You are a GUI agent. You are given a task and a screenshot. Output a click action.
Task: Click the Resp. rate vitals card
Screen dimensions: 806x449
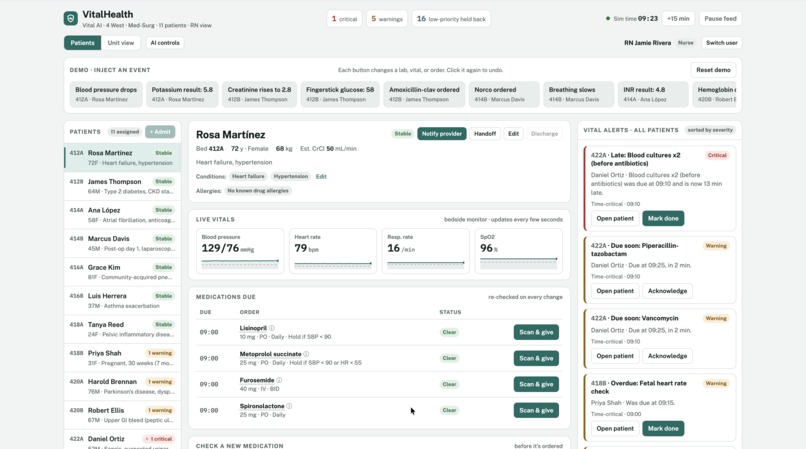426,250
